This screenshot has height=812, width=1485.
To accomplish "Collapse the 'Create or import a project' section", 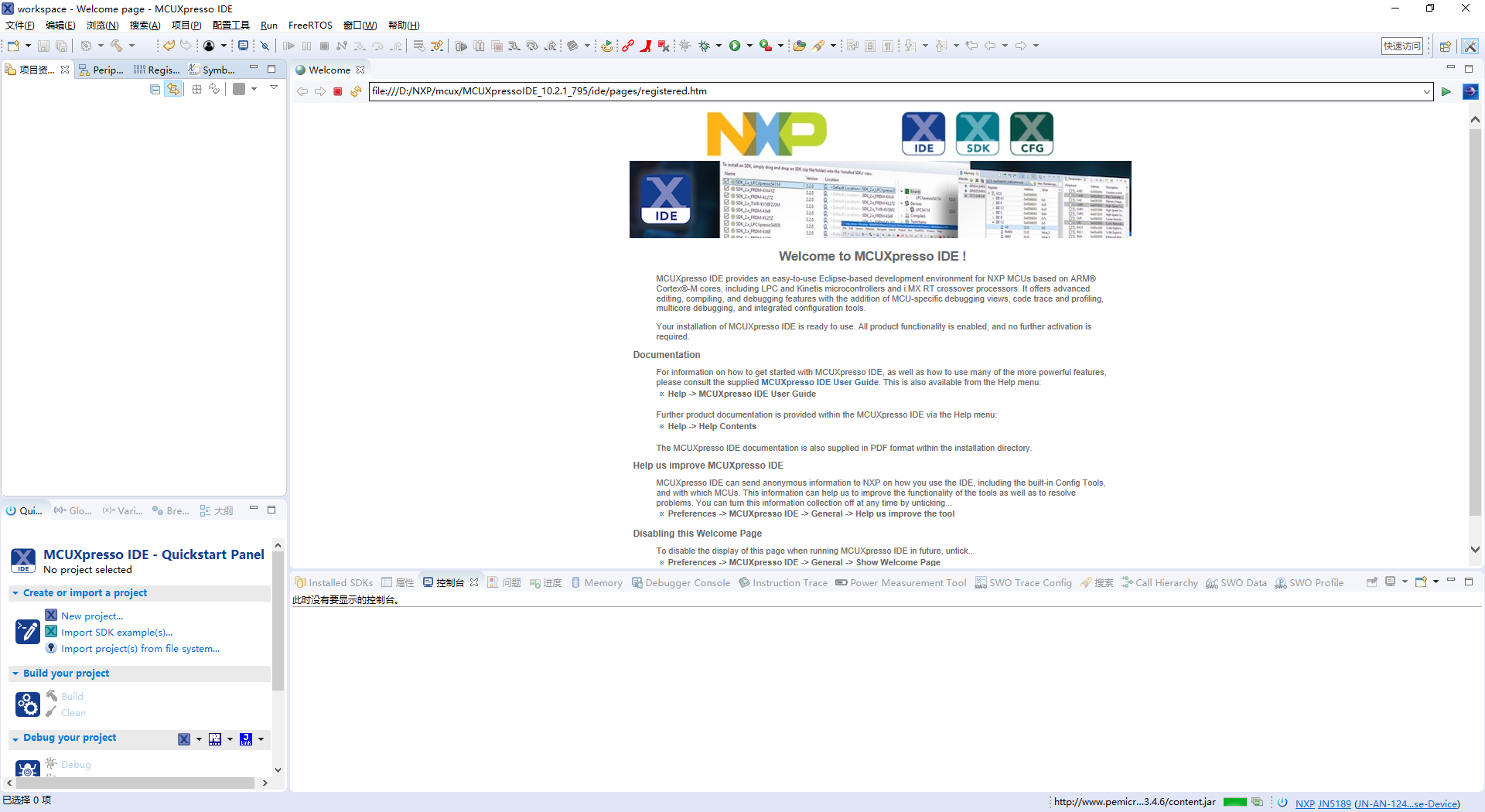I will click(15, 593).
